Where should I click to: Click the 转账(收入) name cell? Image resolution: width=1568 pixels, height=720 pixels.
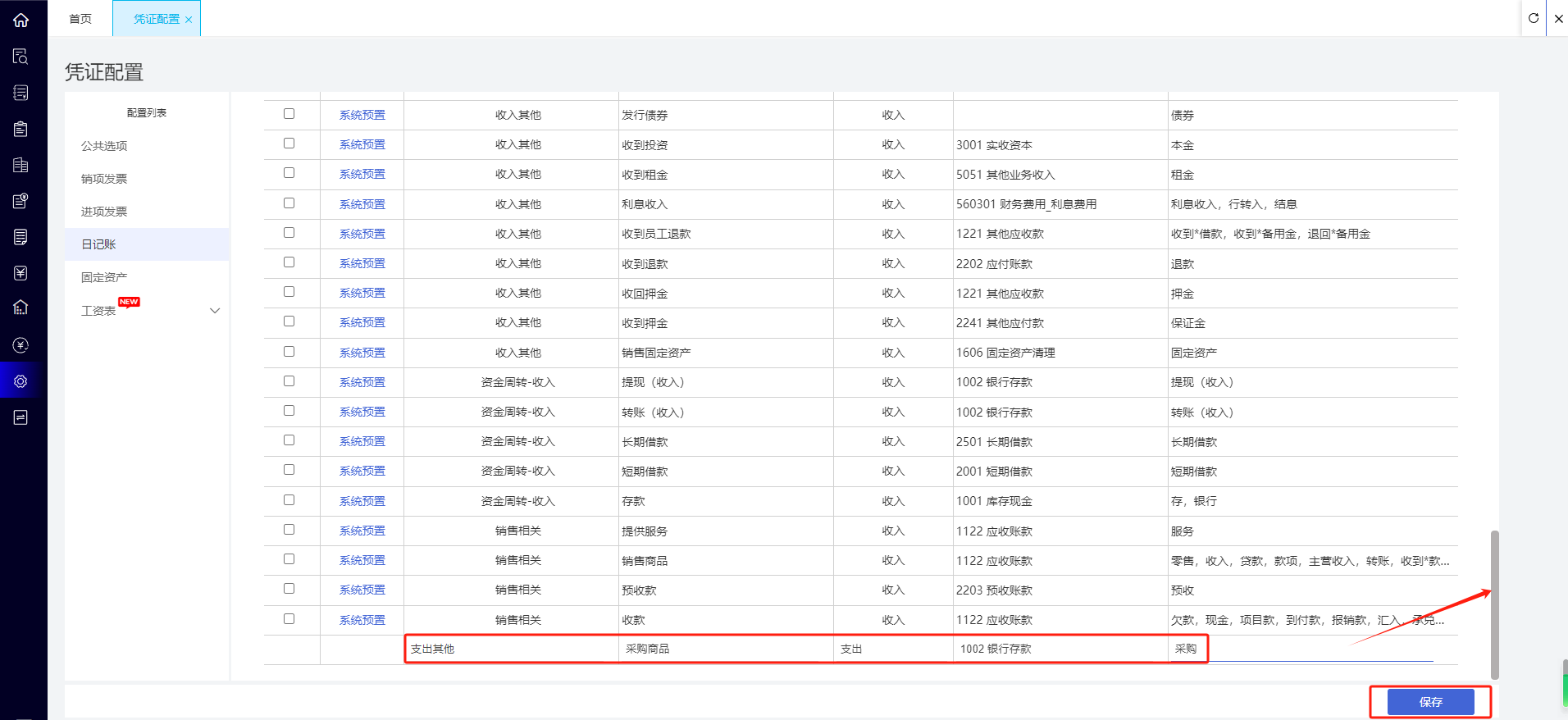click(726, 412)
